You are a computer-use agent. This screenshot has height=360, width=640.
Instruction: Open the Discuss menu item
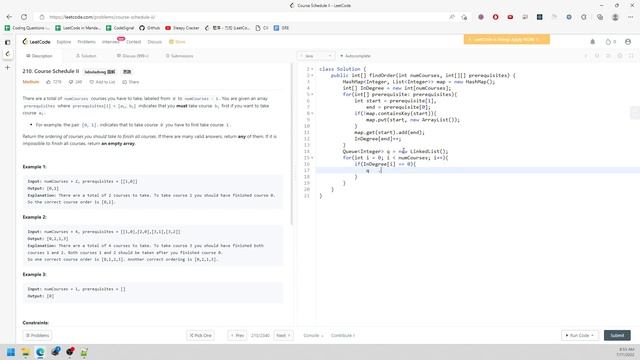point(155,42)
